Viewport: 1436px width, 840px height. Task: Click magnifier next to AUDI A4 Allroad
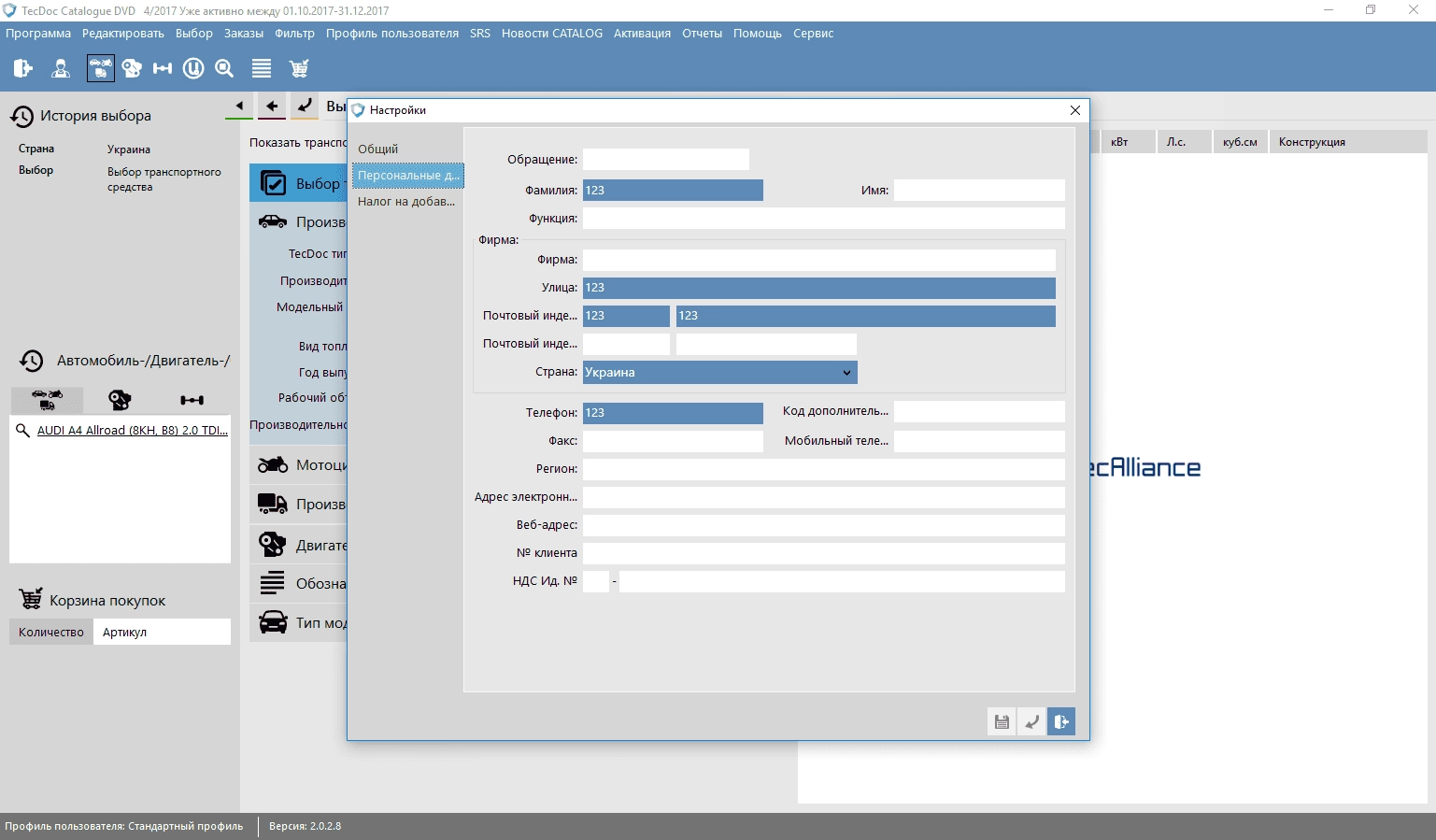[22, 431]
